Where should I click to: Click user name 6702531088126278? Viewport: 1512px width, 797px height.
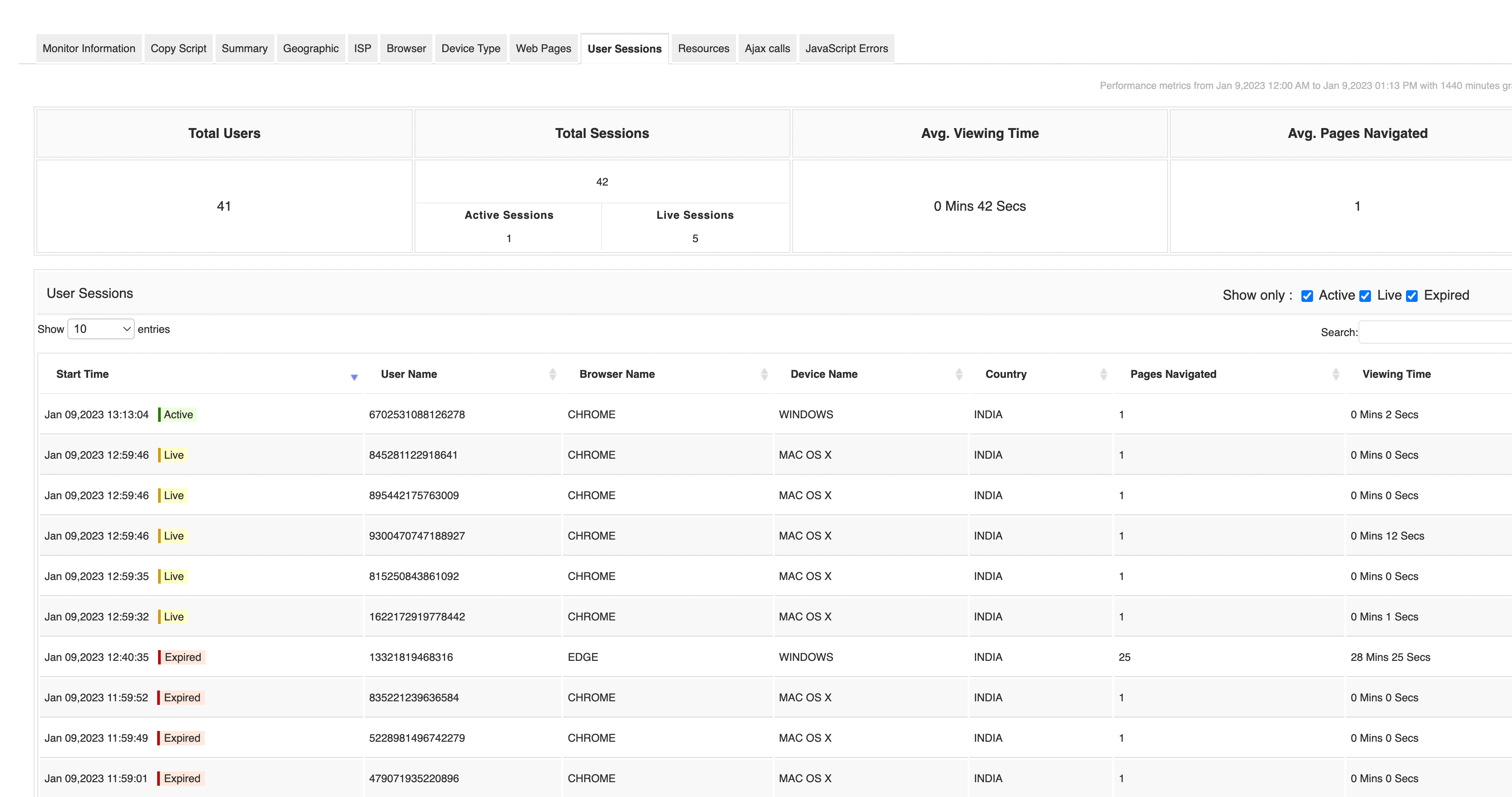pos(416,415)
